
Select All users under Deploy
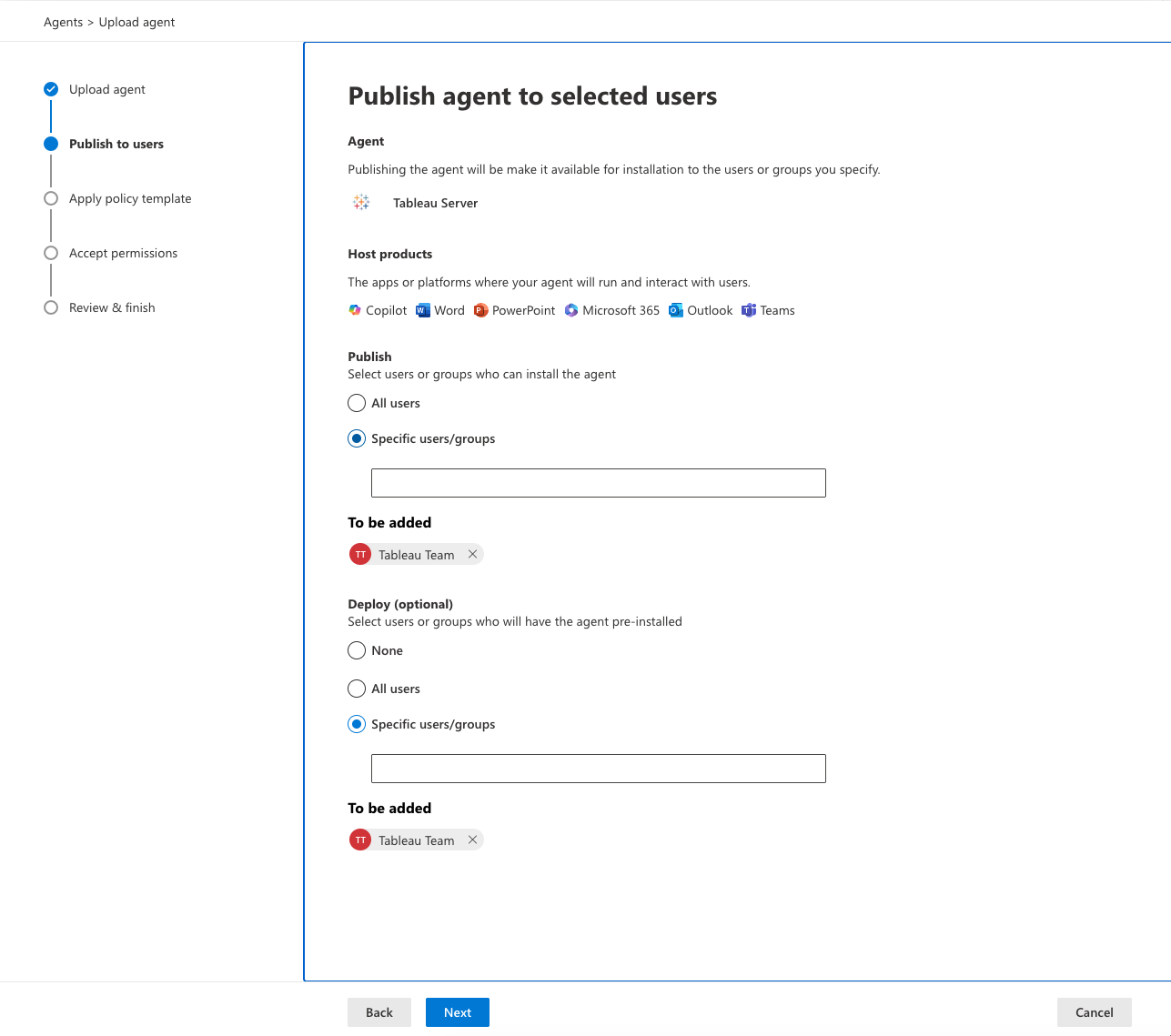pos(357,689)
